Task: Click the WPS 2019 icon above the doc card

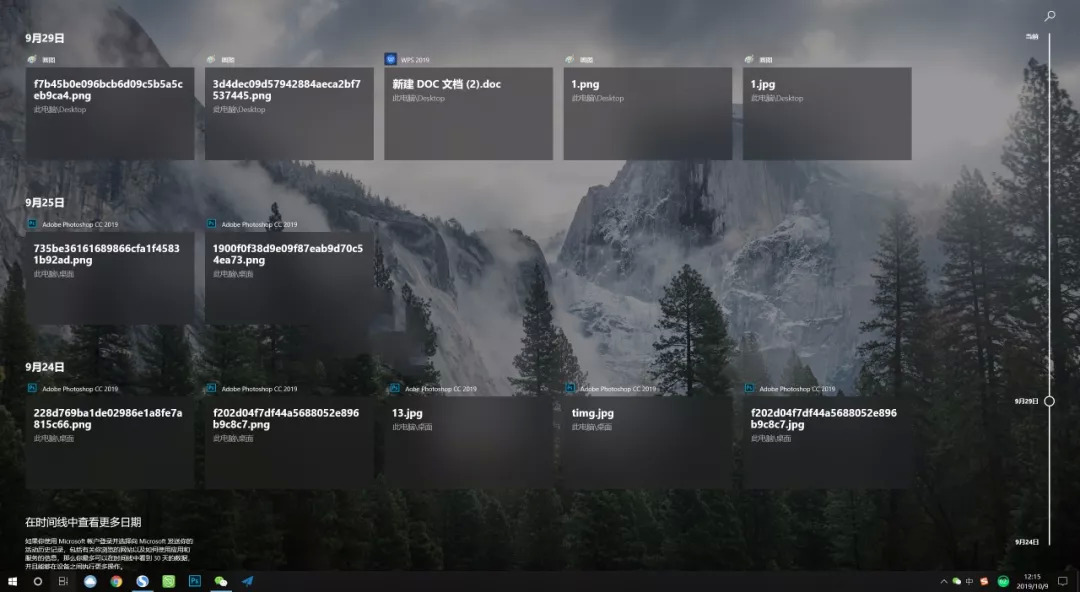Action: 391,59
